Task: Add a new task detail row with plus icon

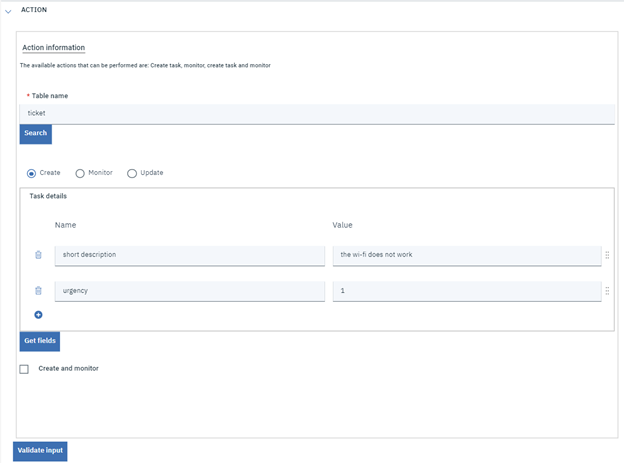Action: click(38, 315)
